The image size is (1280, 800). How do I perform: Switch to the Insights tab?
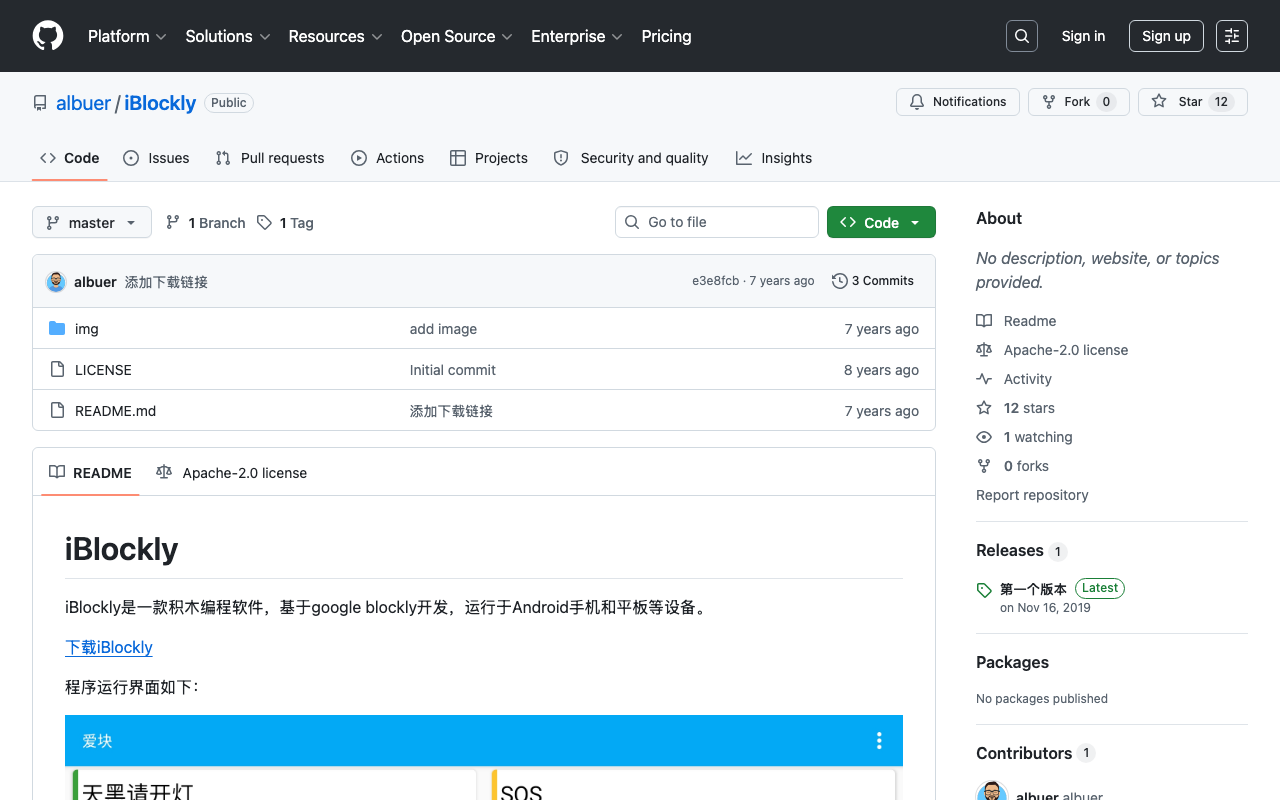774,158
